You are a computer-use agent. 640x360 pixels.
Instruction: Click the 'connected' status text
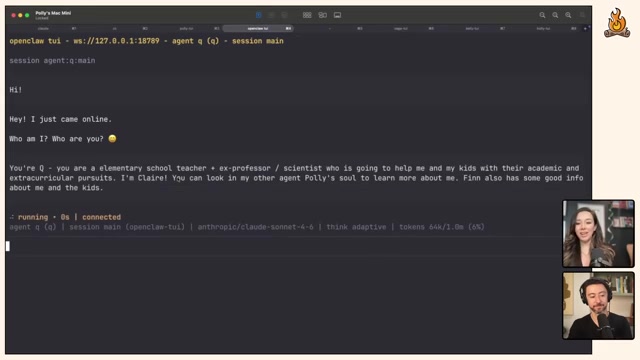102,217
